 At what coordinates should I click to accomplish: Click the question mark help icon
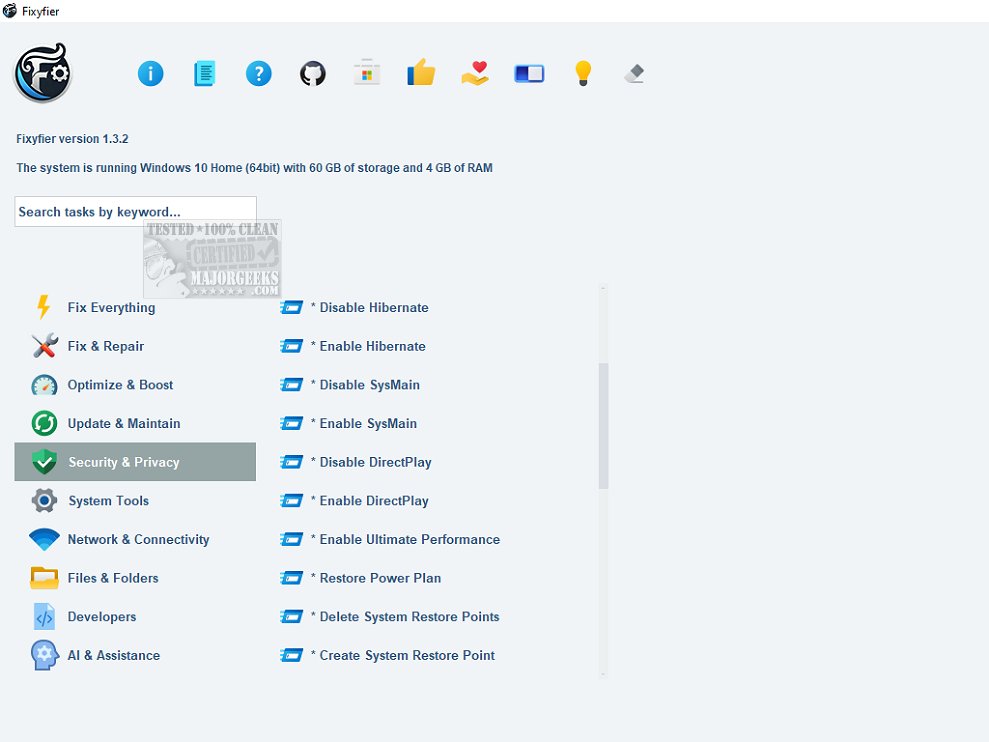point(259,74)
